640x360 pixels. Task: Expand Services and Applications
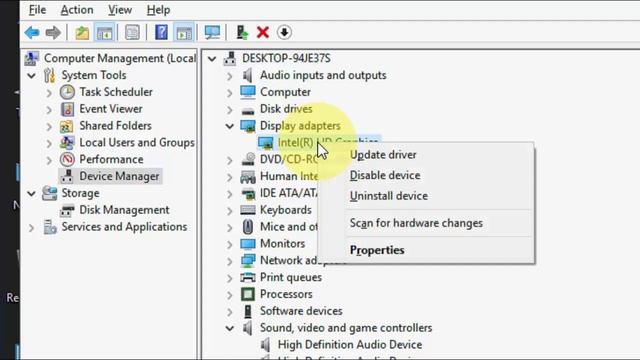point(32,228)
